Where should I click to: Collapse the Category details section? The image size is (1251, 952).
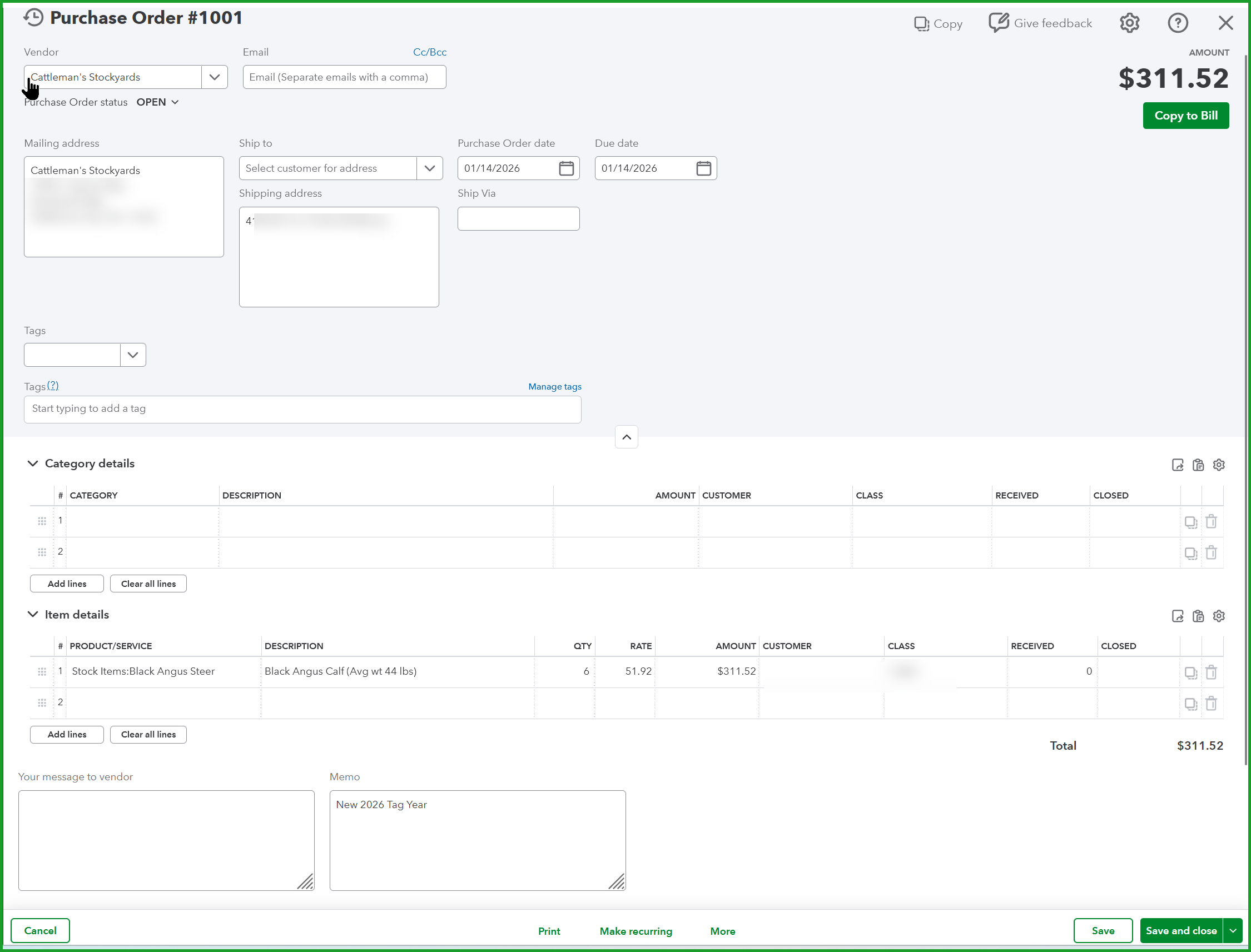(33, 463)
